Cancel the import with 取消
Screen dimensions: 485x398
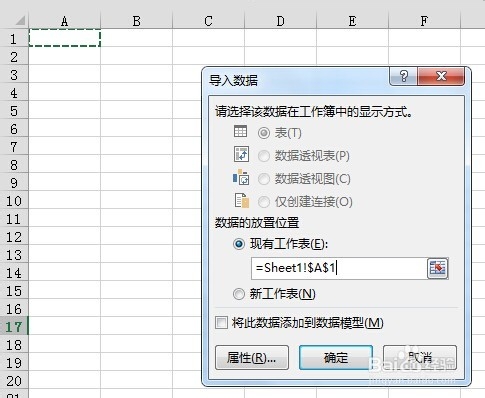[x=420, y=357]
